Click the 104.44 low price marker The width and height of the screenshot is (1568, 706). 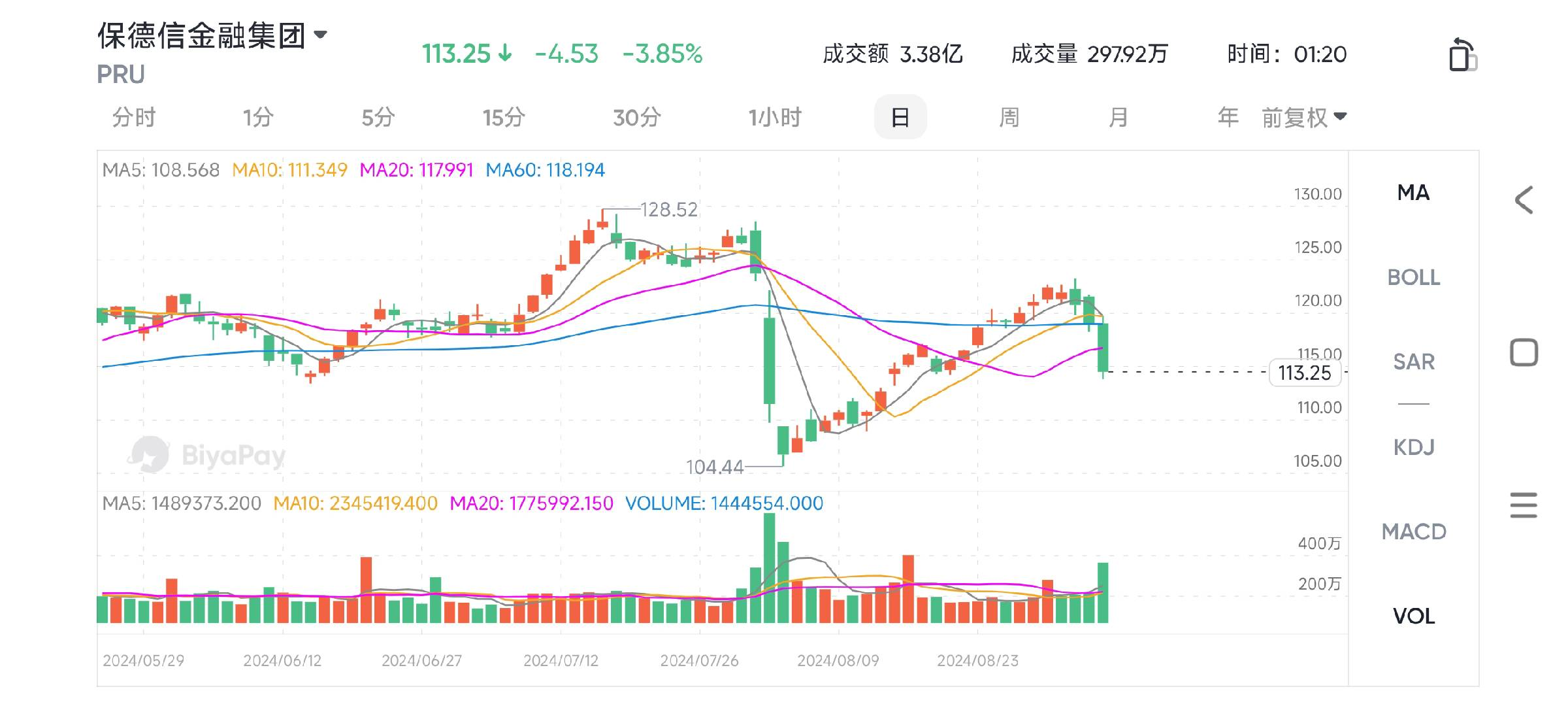[x=715, y=467]
